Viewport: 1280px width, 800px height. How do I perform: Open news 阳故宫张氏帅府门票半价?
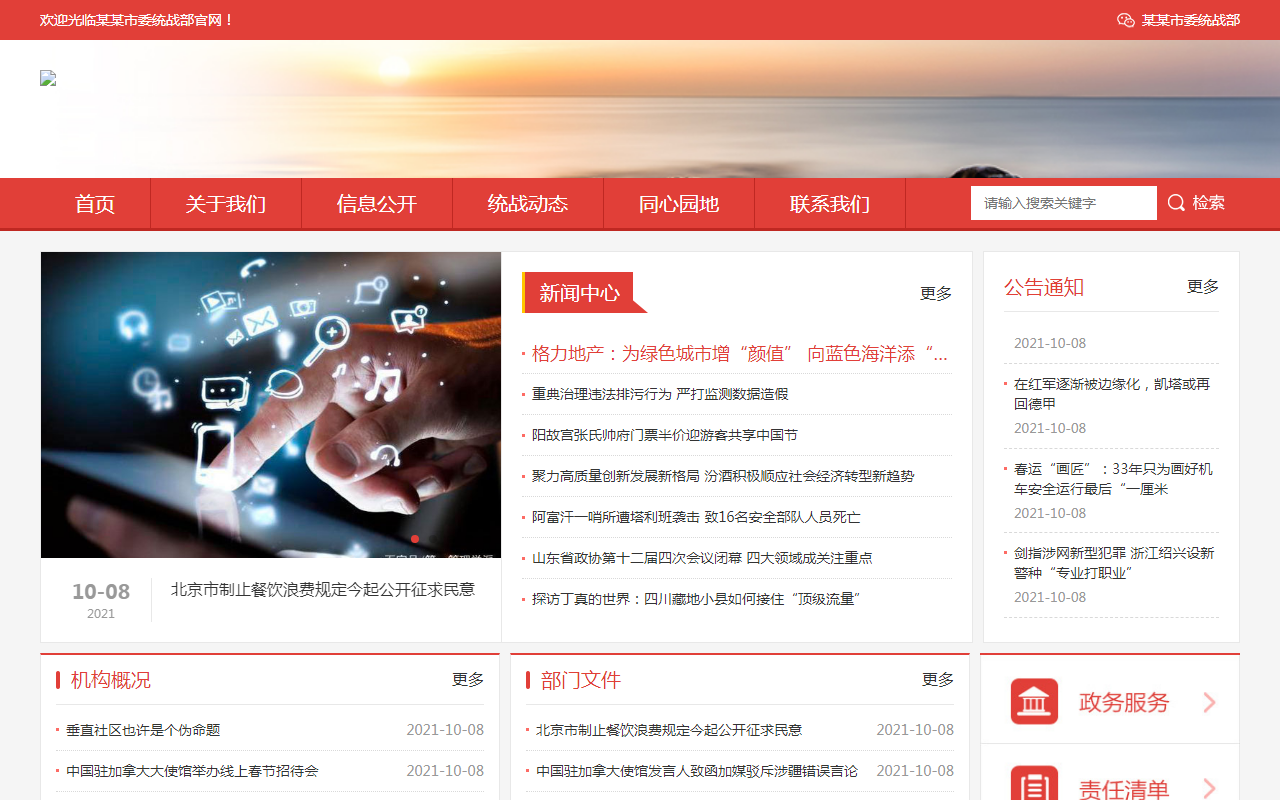coord(665,435)
